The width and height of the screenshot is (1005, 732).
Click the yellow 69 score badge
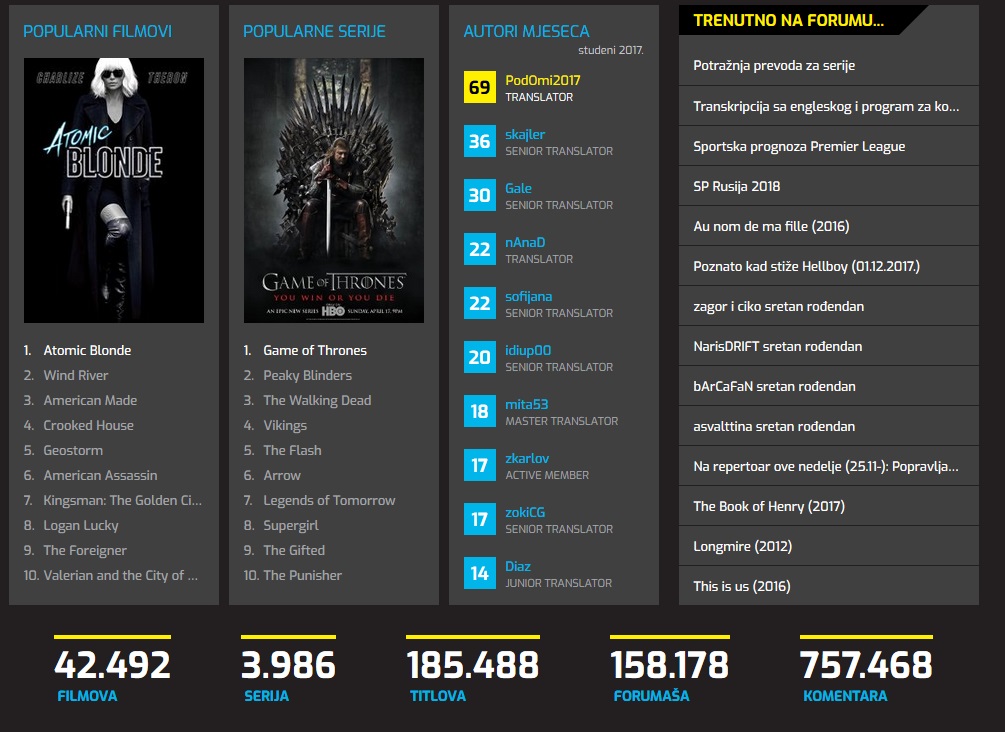pyautogui.click(x=480, y=88)
